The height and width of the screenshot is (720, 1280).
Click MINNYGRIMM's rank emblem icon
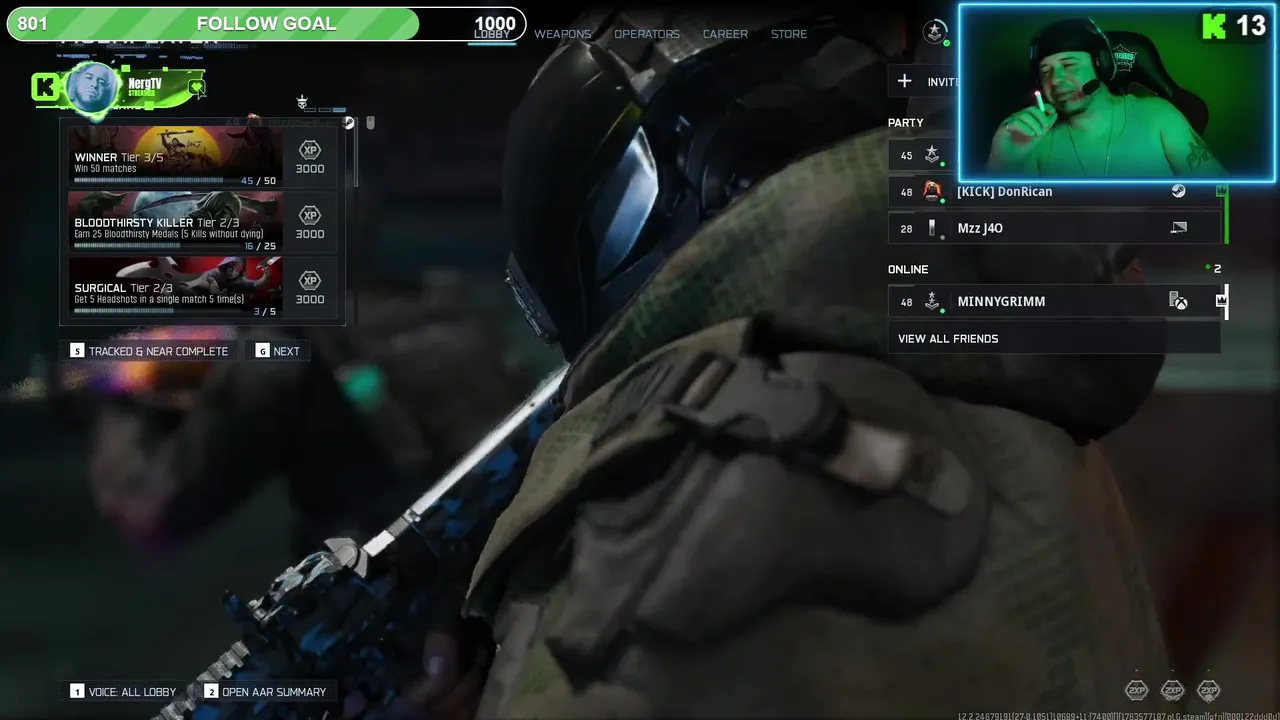933,301
